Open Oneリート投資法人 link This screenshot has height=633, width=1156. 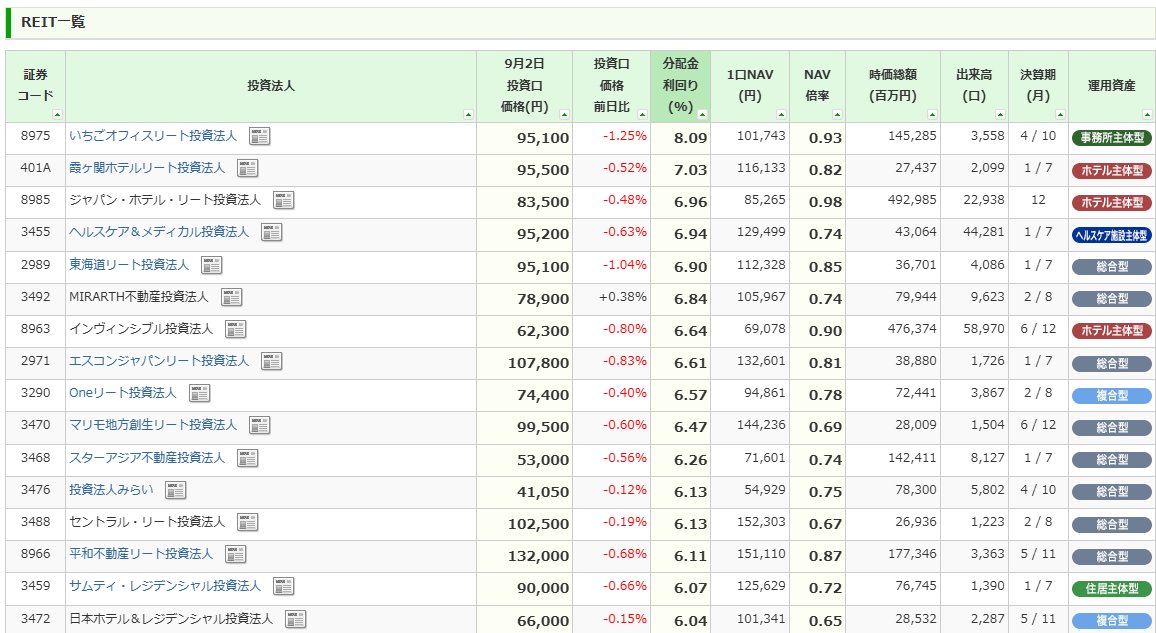click(123, 393)
